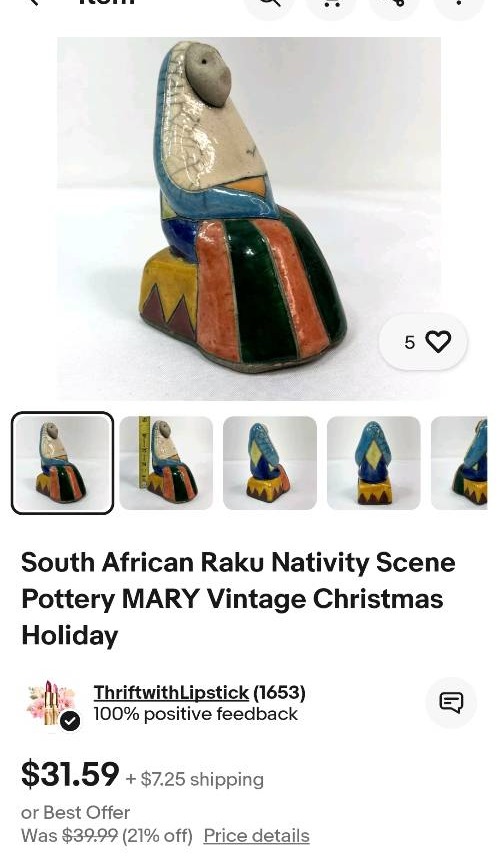Image resolution: width=498 pixels, height=862 pixels.
Task: Open the shopping cart icon
Action: point(331,4)
